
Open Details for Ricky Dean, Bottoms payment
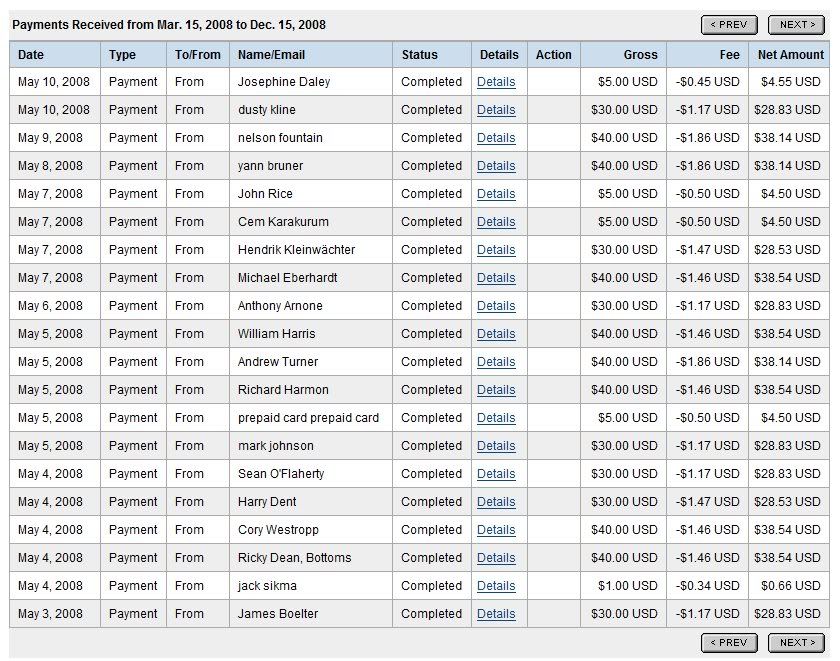coord(496,558)
